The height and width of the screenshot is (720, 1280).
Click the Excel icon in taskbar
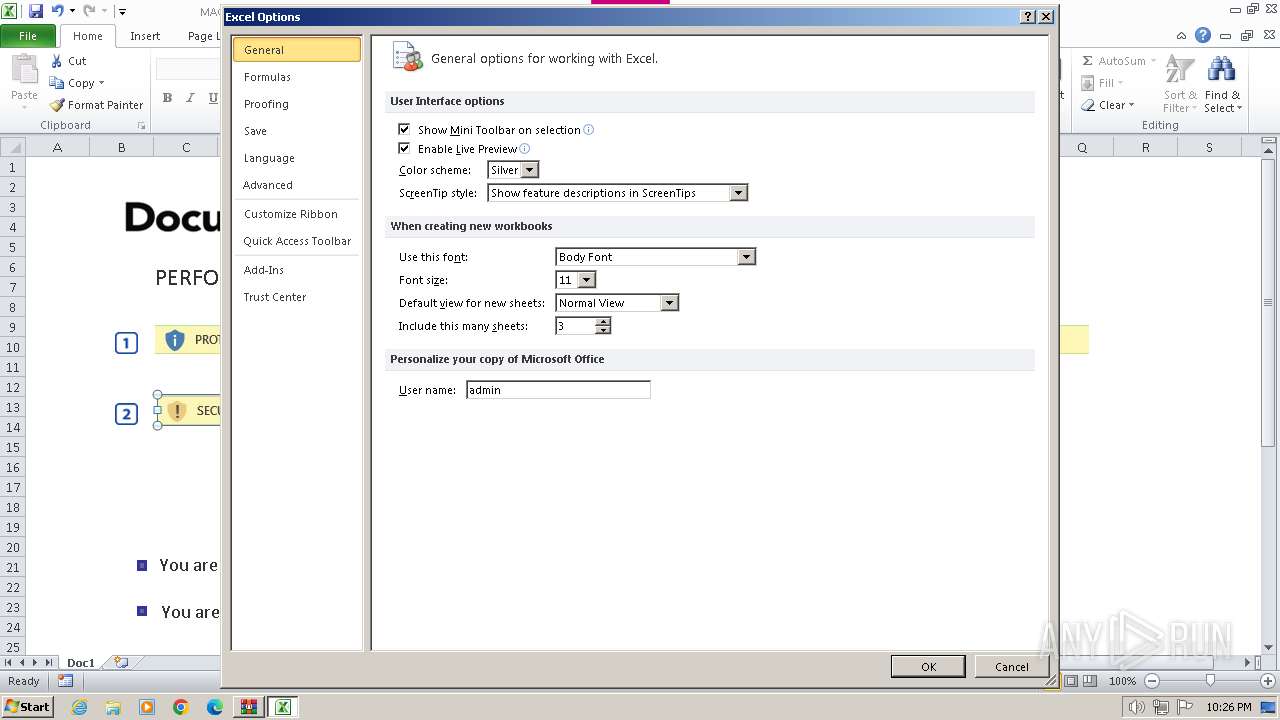[x=283, y=707]
